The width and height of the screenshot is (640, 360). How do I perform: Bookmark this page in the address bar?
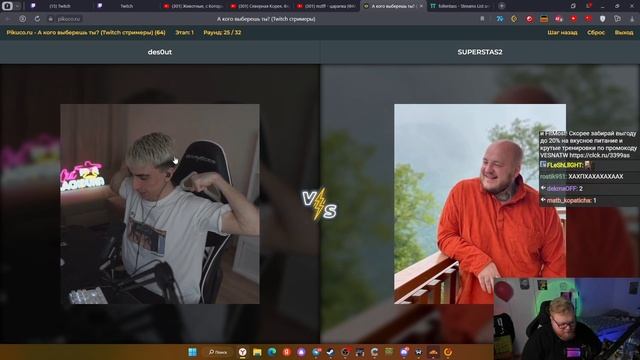(482, 19)
